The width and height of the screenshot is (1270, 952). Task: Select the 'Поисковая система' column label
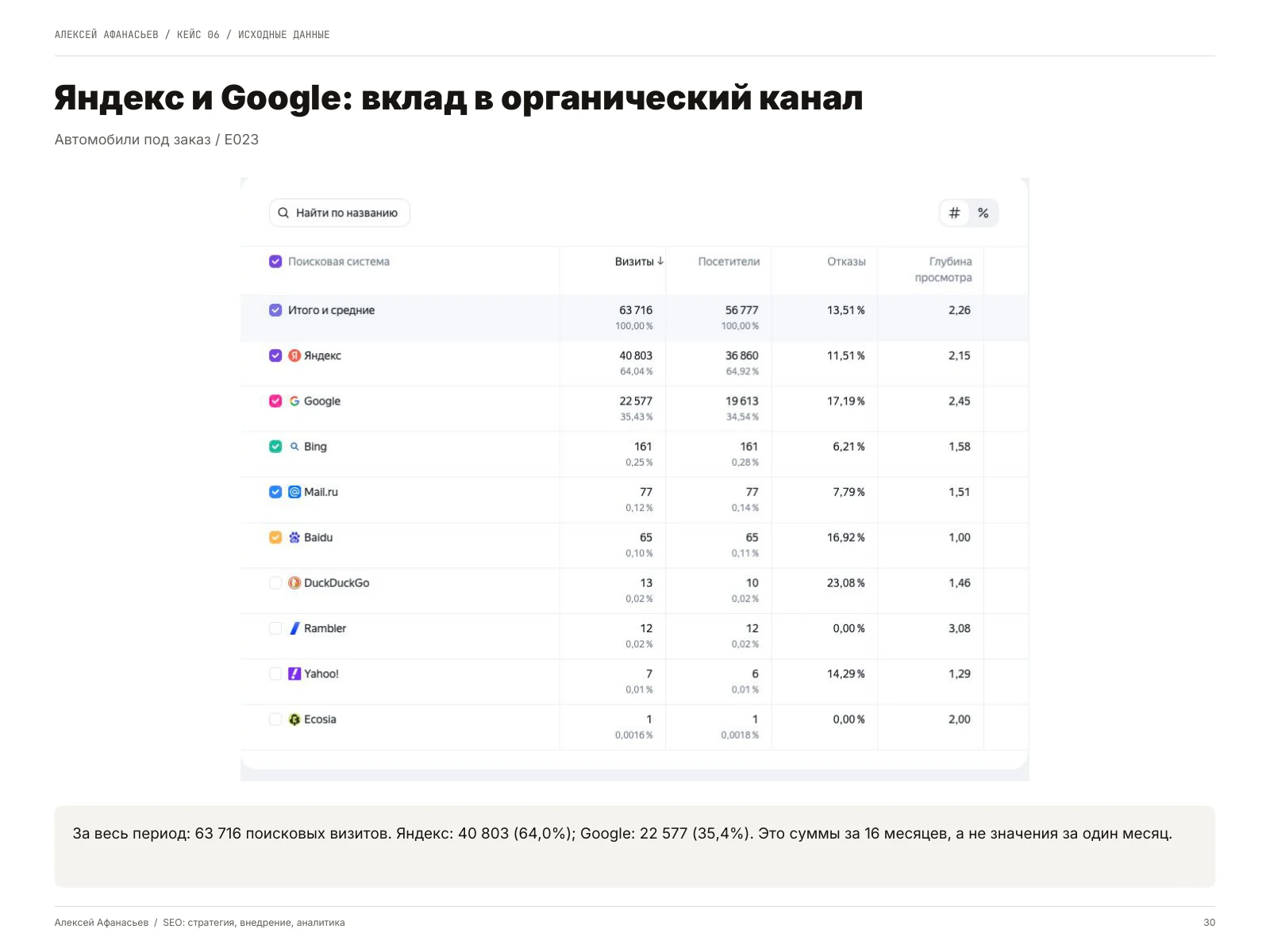click(x=339, y=262)
